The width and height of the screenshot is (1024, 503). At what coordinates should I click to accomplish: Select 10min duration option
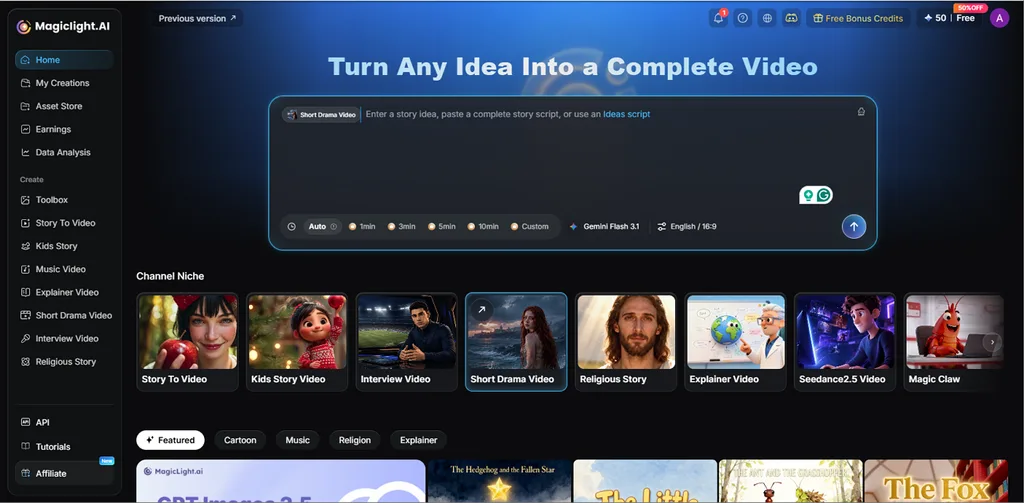483,227
